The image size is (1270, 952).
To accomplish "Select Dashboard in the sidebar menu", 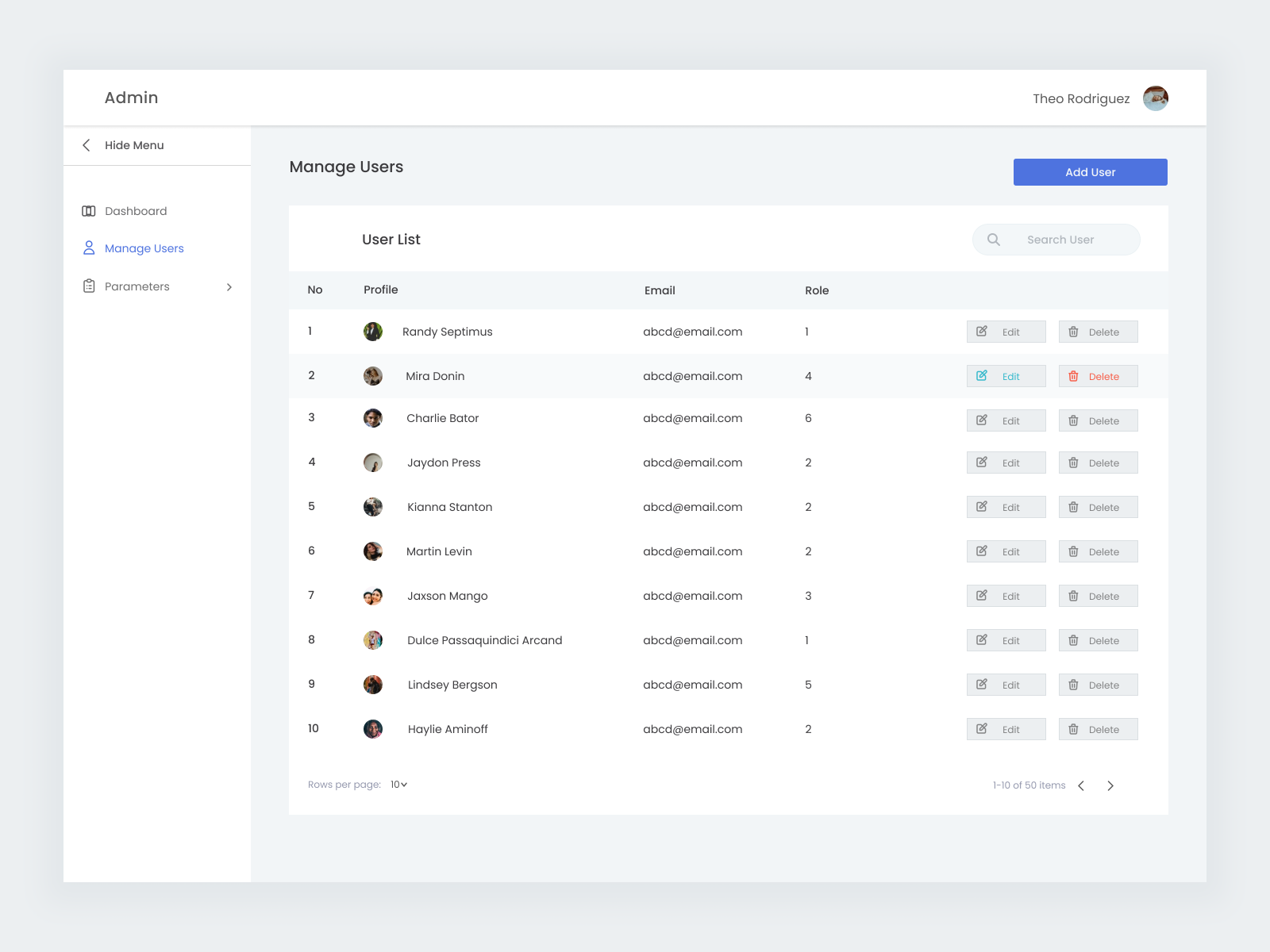I will coord(136,210).
